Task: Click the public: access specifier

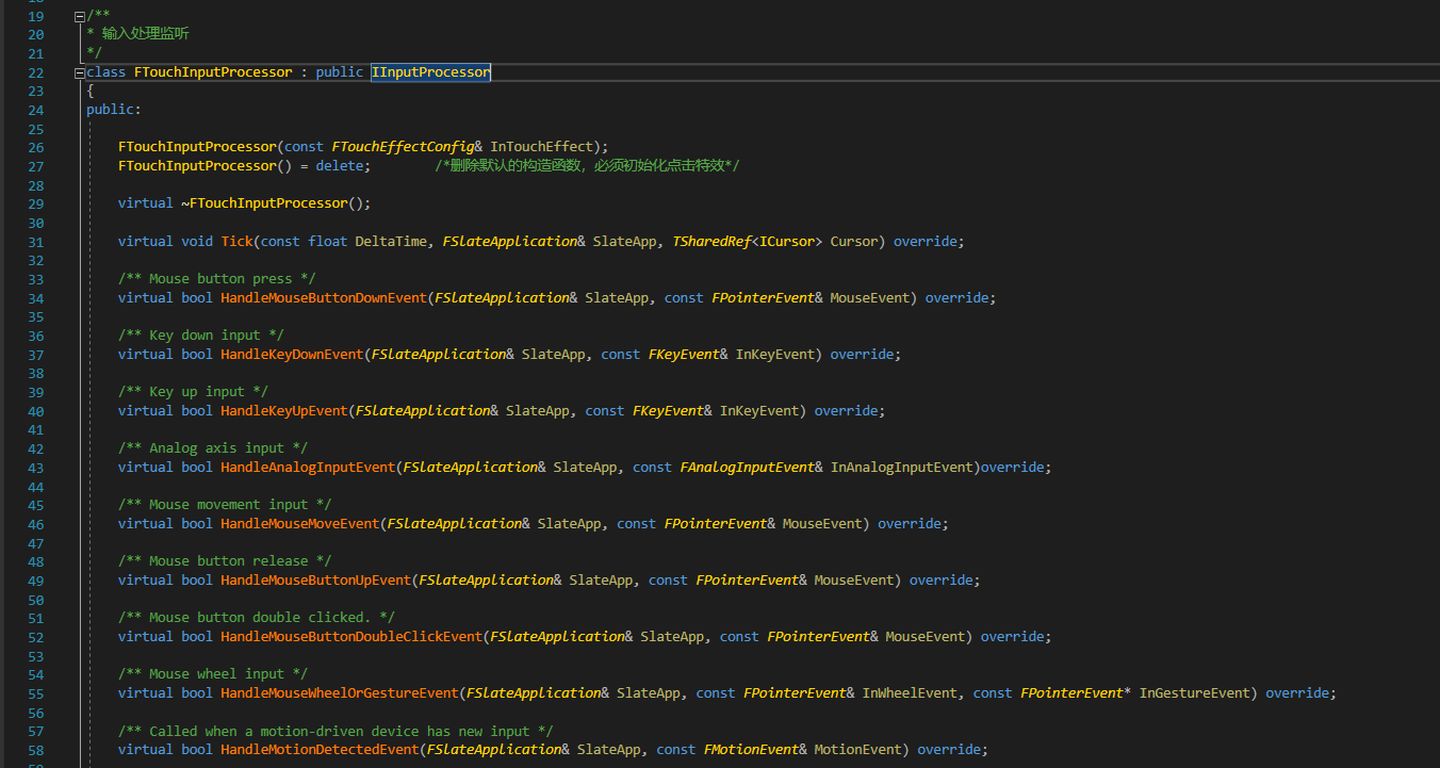Action: click(x=114, y=109)
